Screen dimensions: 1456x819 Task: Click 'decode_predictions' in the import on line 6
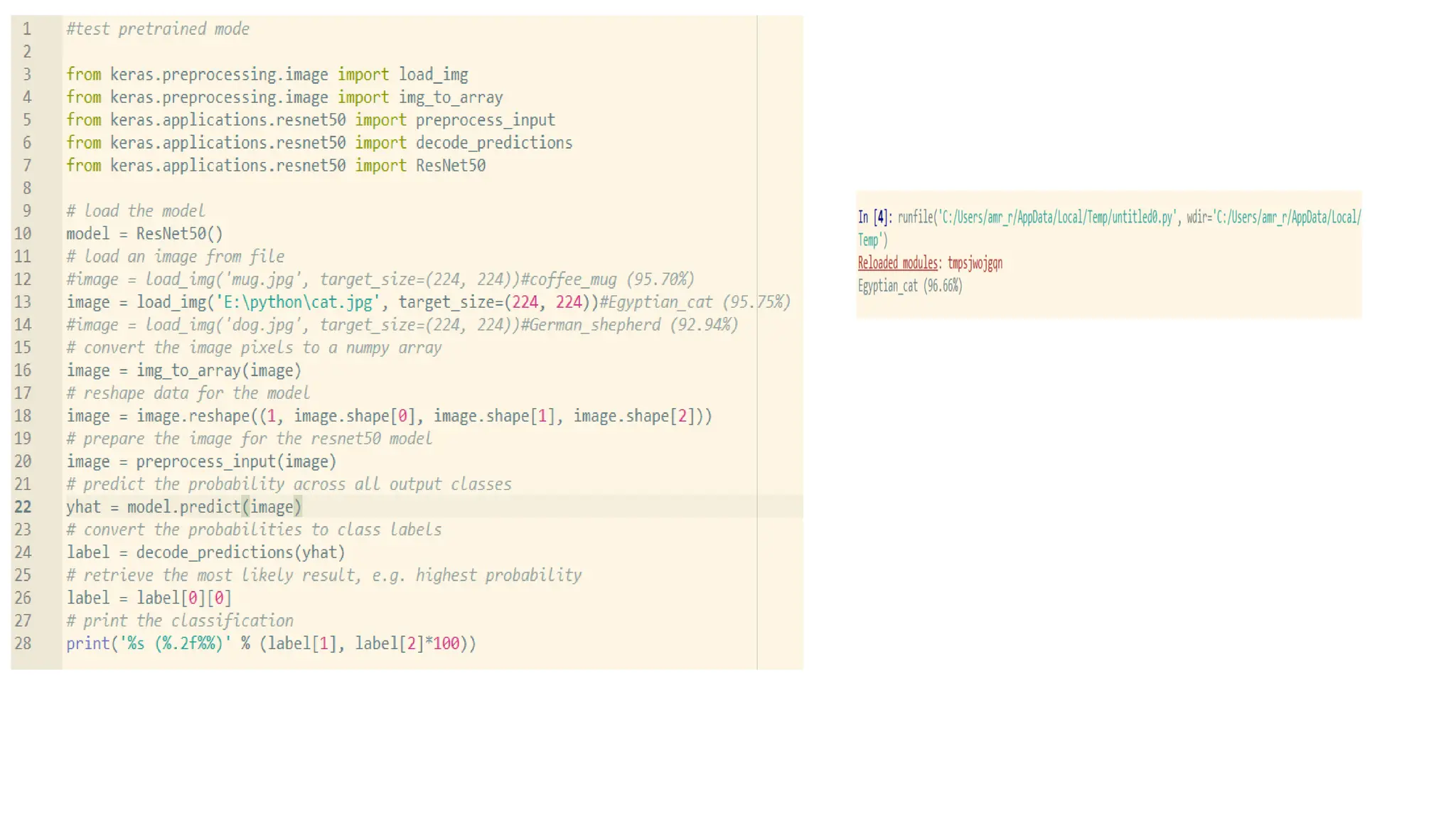(493, 143)
